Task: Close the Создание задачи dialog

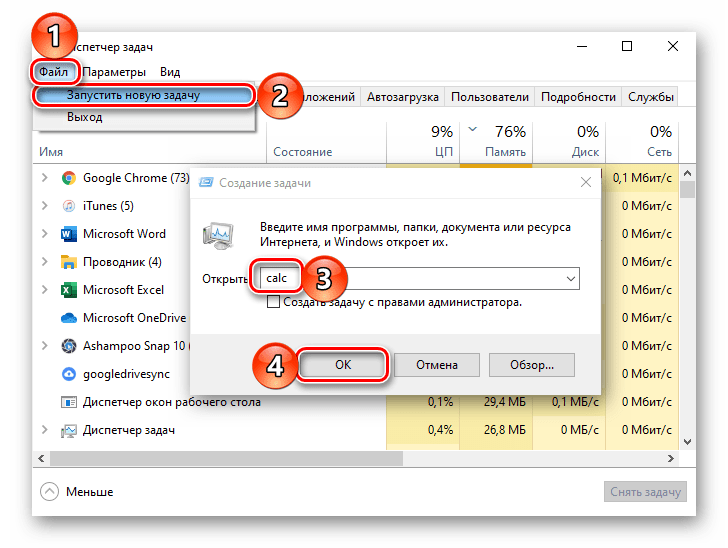Action: click(586, 183)
